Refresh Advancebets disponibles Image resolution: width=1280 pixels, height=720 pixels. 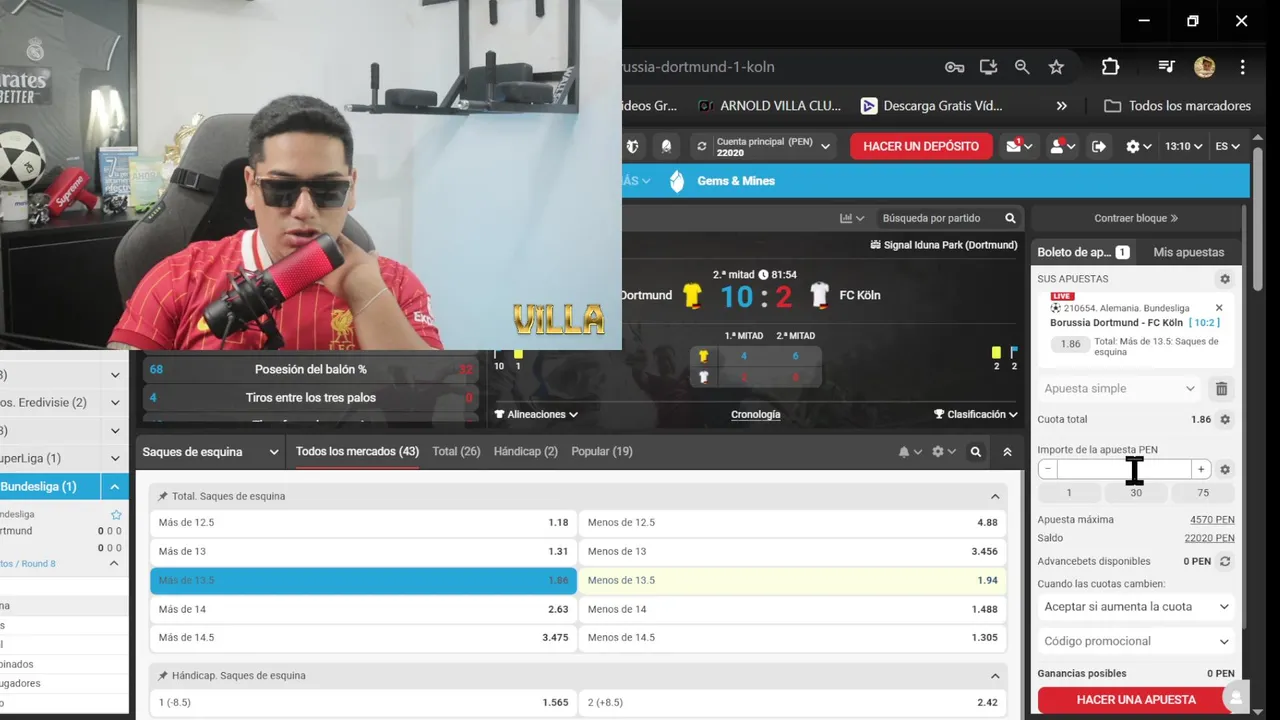[1225, 562]
